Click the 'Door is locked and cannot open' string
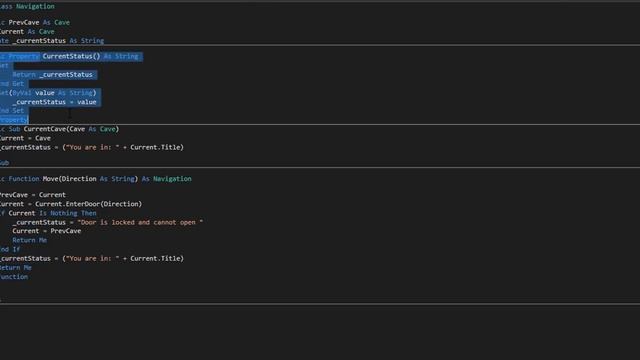 click(140, 222)
